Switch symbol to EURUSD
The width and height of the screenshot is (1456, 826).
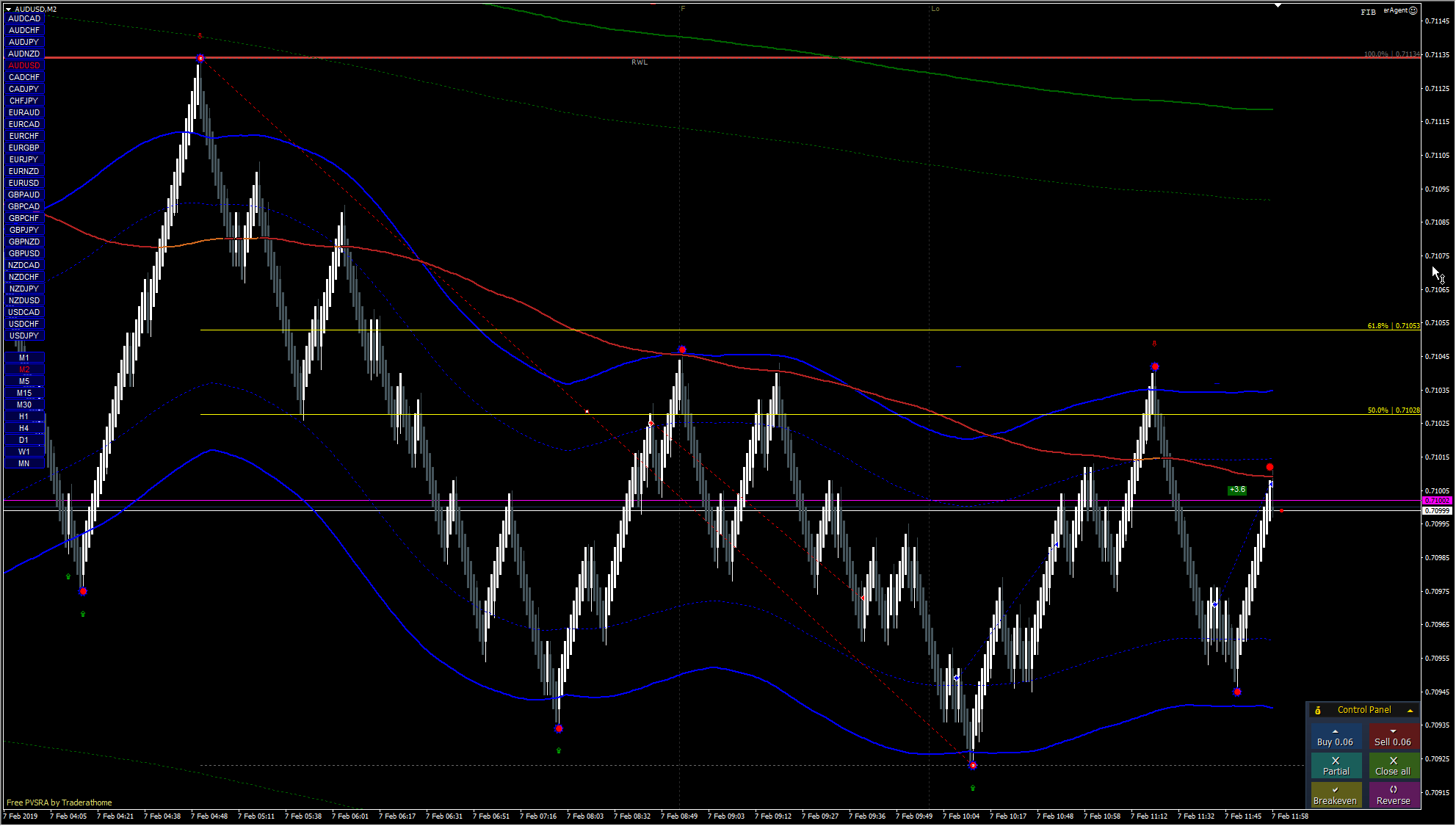pyautogui.click(x=24, y=183)
